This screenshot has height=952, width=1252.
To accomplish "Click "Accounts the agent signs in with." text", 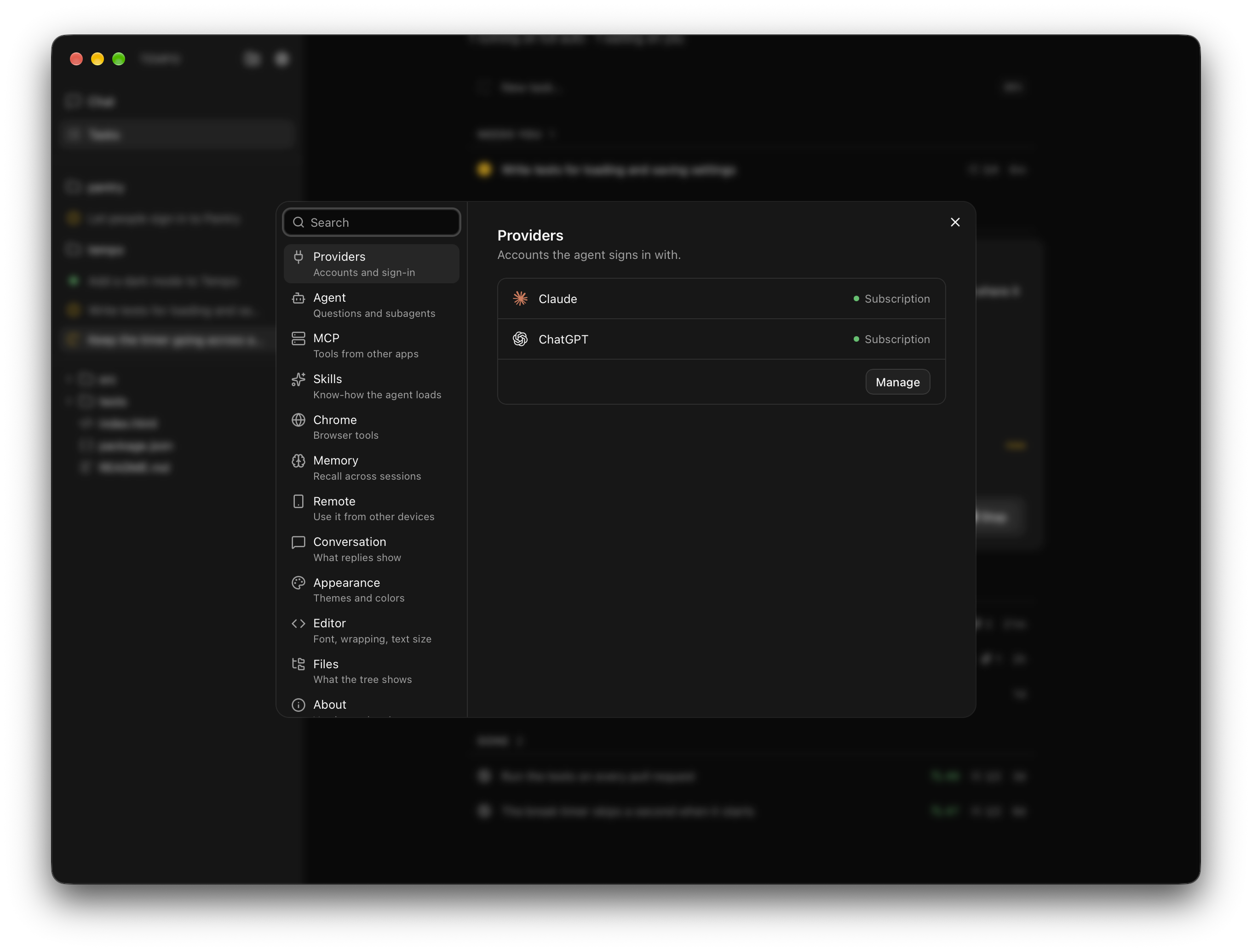I will pos(589,255).
